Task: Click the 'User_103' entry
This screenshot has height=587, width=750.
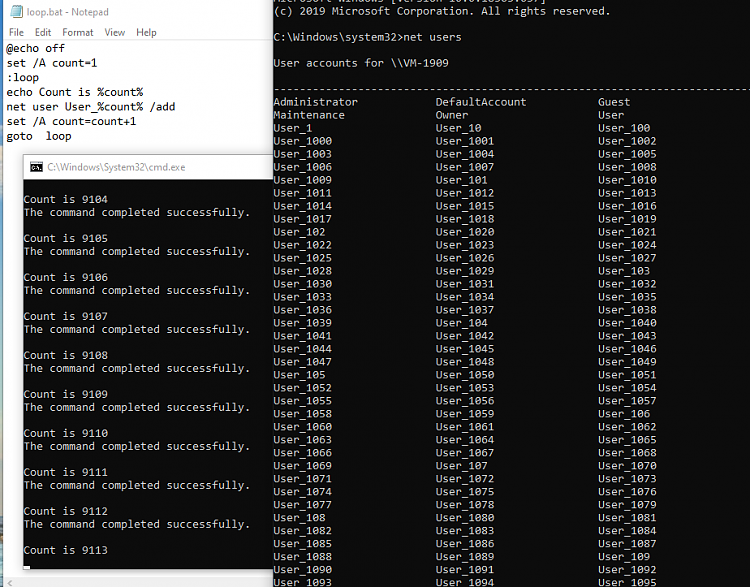Action: pos(624,271)
